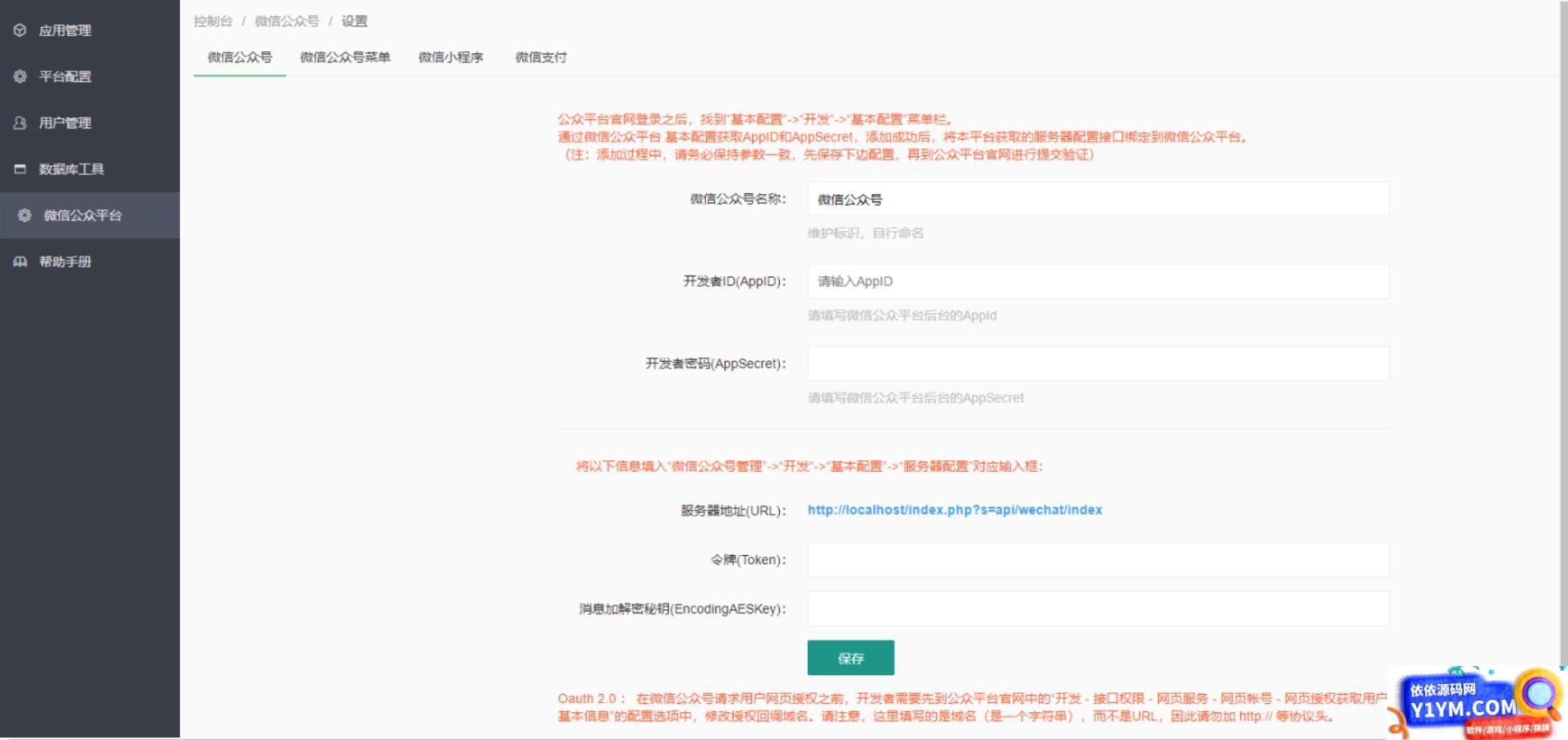This screenshot has height=740, width=1568.
Task: Open 平台配置 menu item
Action: click(90, 76)
